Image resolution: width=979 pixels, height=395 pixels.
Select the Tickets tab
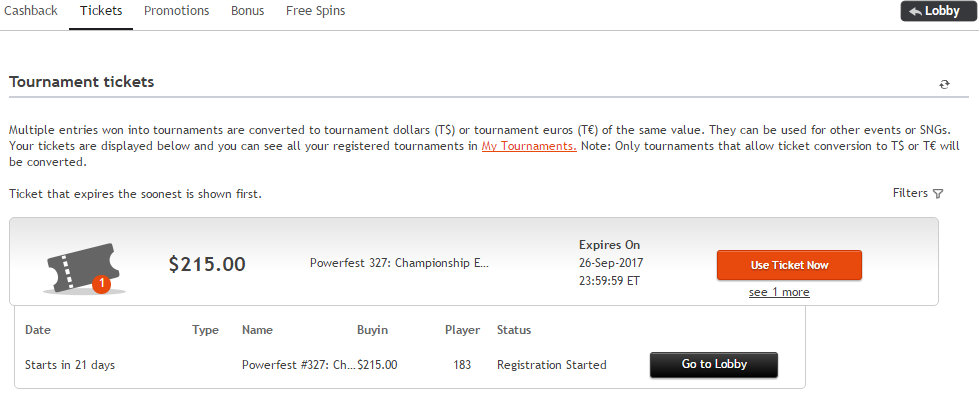[101, 11]
